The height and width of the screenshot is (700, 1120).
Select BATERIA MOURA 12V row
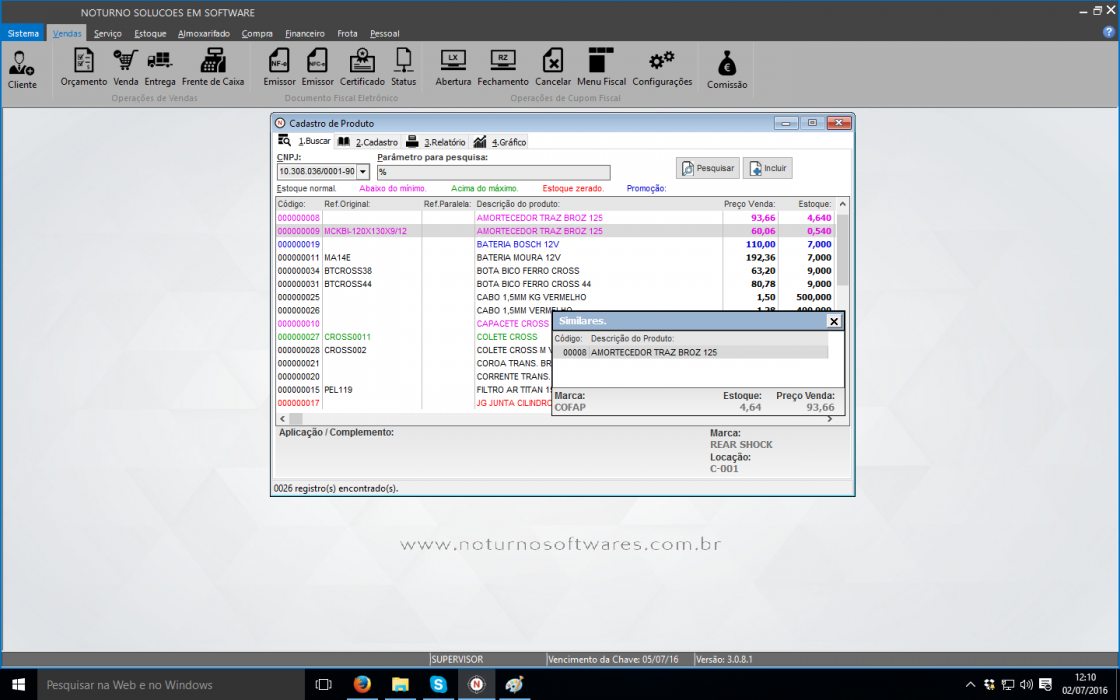point(556,257)
